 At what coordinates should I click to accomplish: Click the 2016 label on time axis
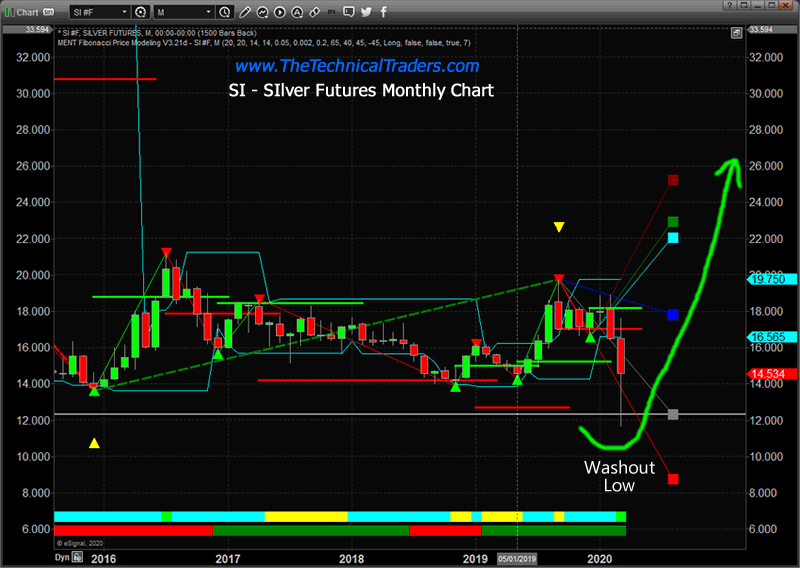104,559
